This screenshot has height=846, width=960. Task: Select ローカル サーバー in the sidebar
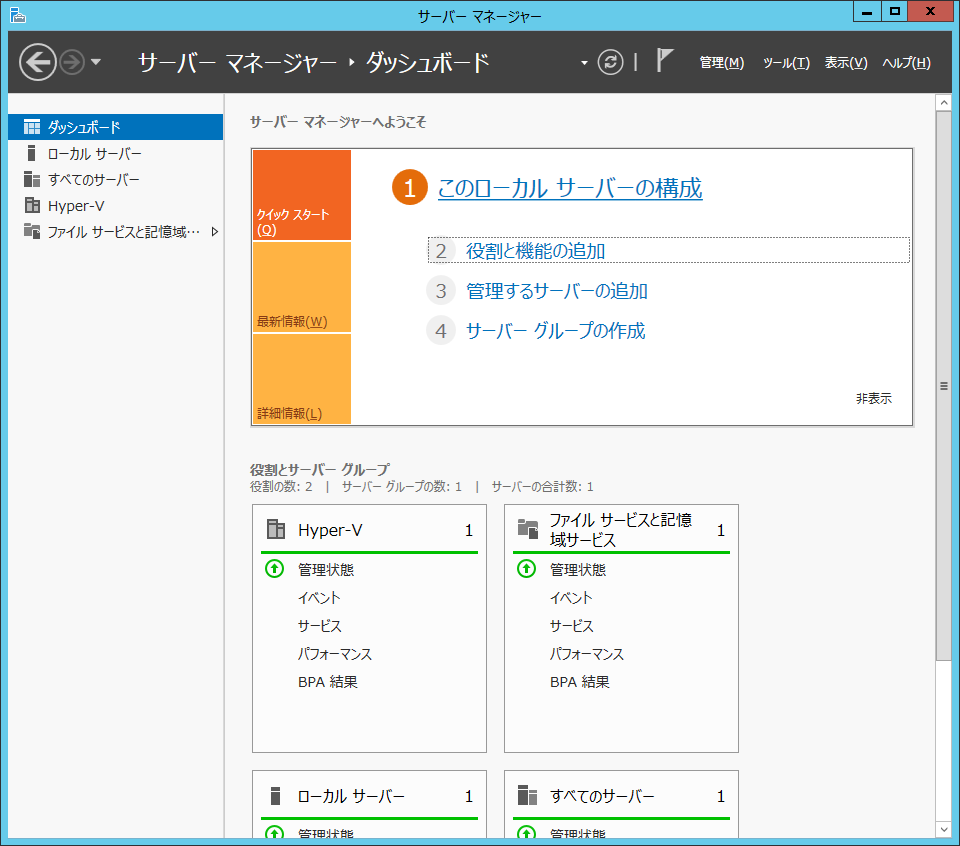[x=116, y=153]
